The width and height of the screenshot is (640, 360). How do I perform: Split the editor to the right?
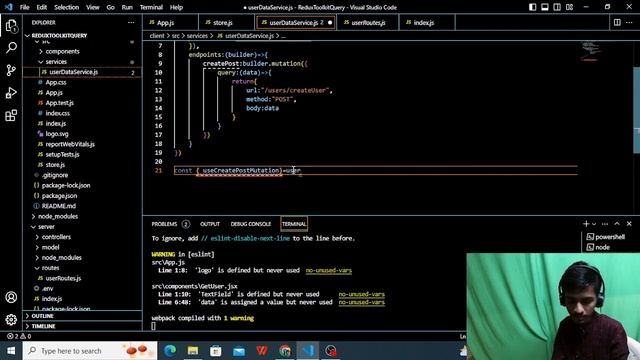617,22
